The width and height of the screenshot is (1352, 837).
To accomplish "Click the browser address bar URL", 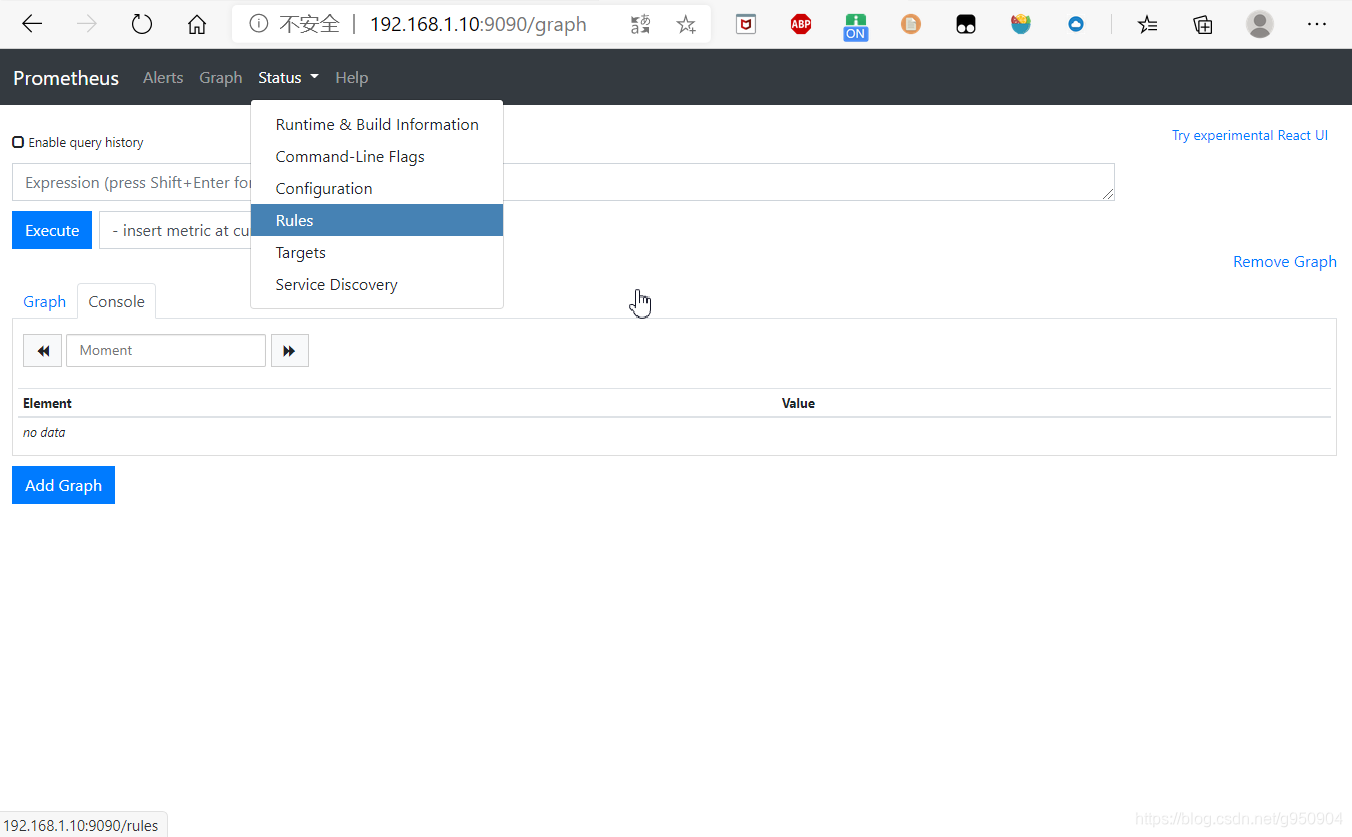I will [478, 24].
